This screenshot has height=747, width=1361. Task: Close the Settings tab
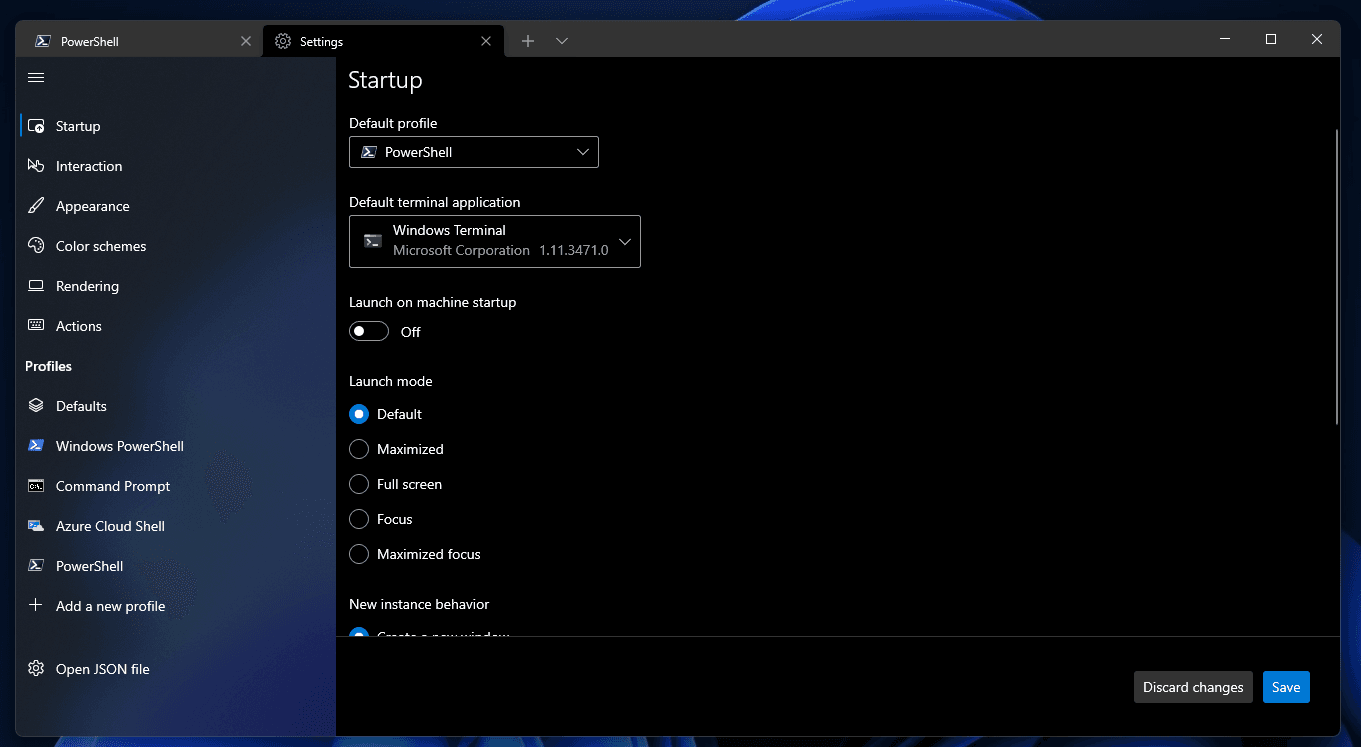[x=486, y=41]
